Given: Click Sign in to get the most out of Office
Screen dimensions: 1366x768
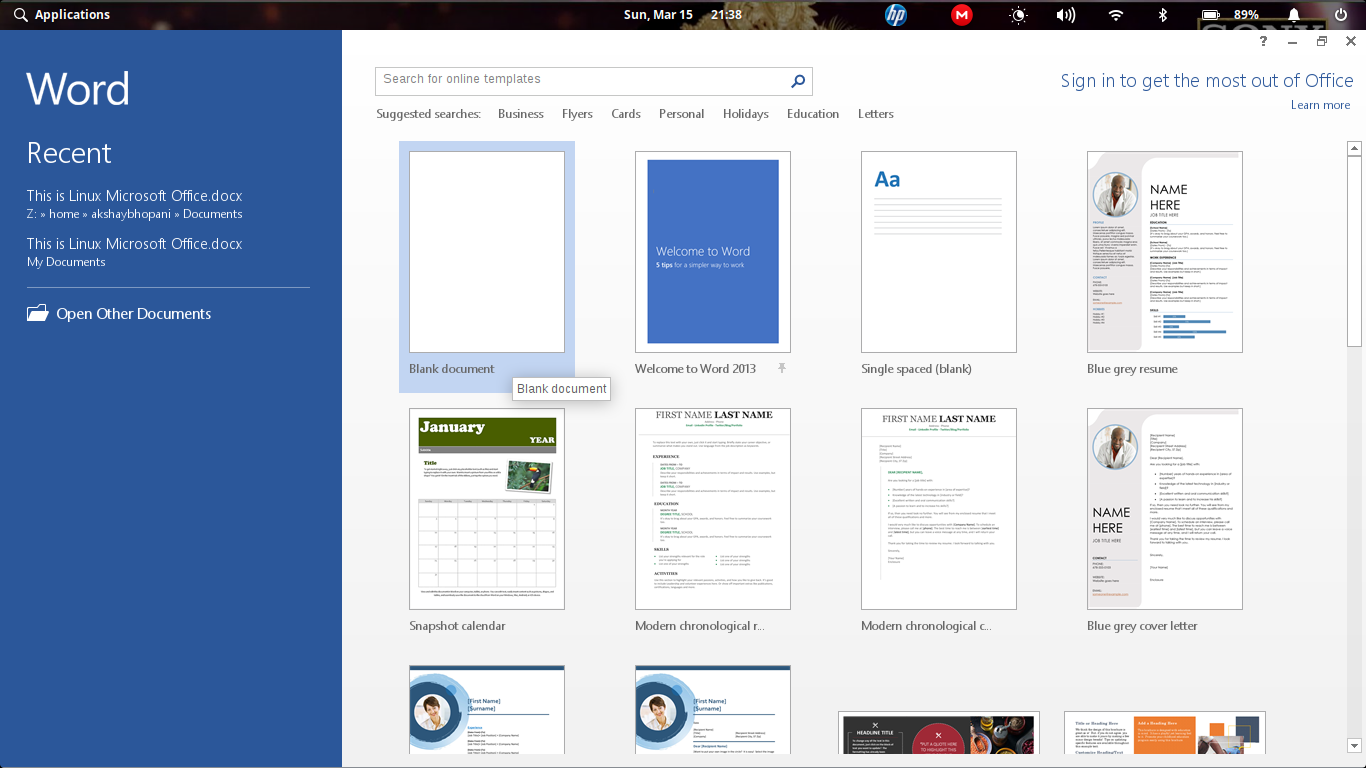Looking at the screenshot, I should 1207,81.
